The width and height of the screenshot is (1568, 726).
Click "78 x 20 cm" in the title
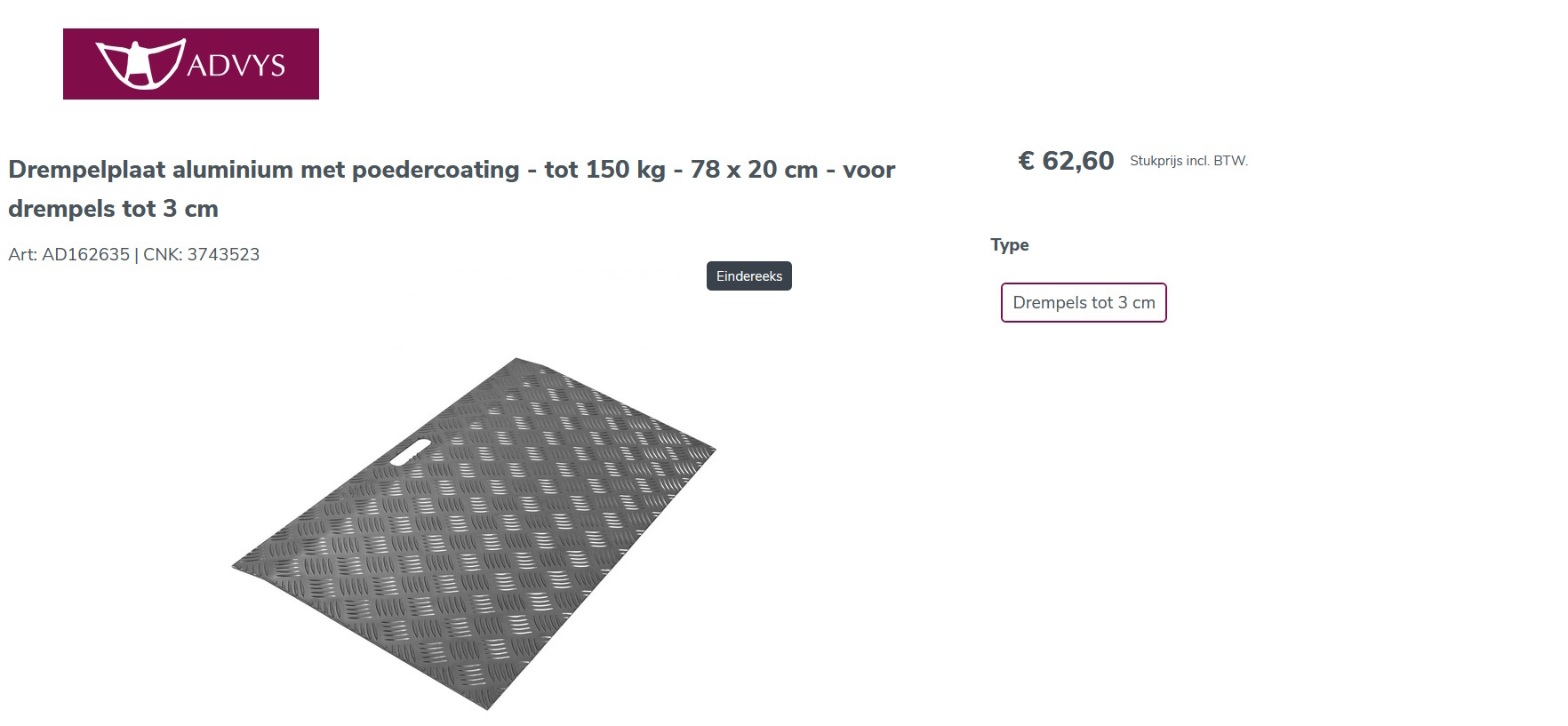(754, 170)
